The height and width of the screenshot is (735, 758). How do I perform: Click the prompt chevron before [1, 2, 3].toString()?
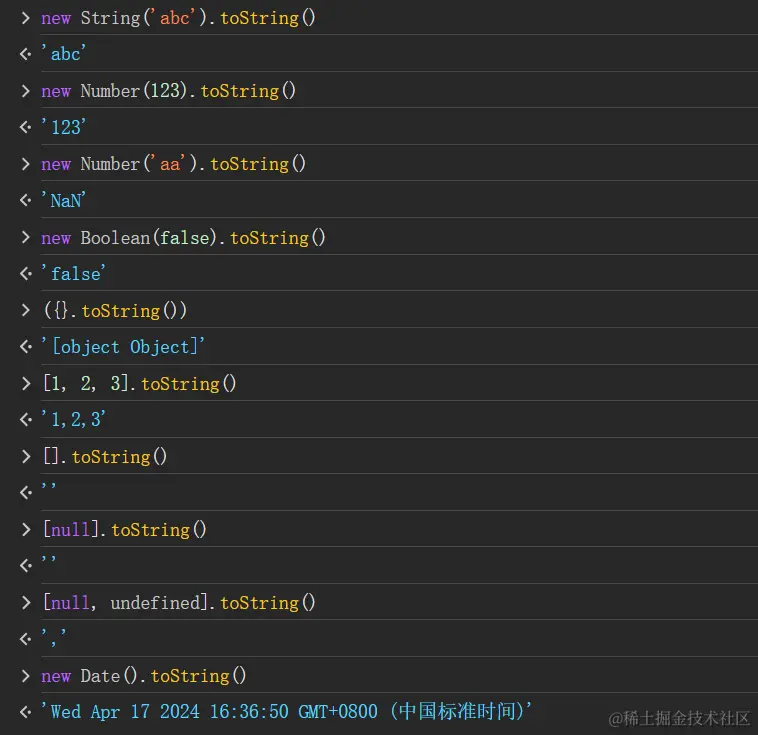tap(26, 384)
